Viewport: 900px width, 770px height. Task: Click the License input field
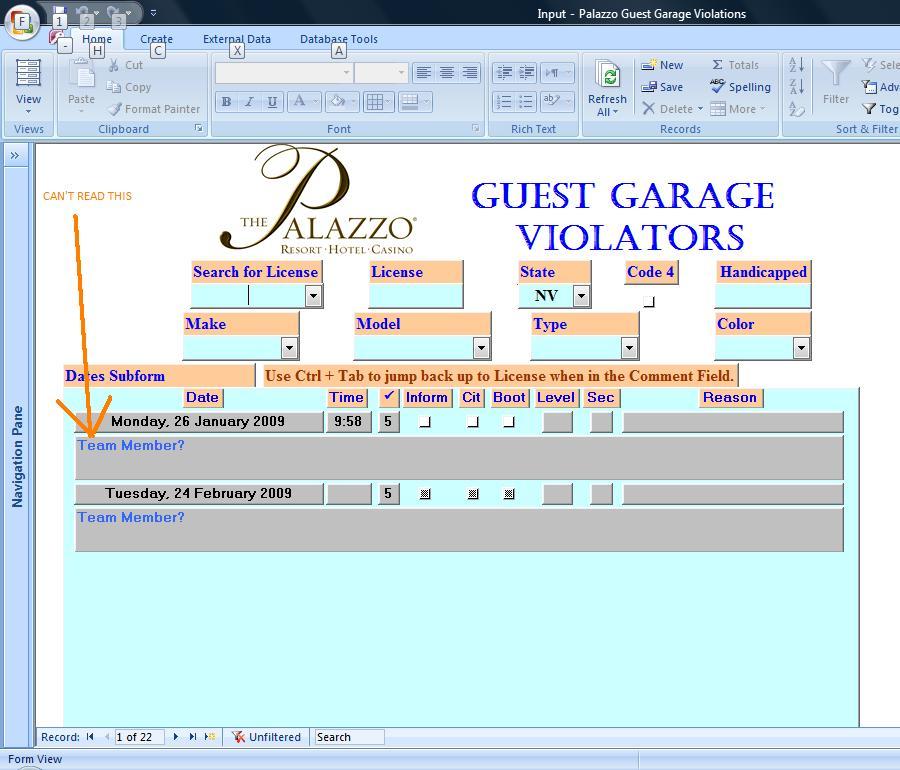pyautogui.click(x=416, y=296)
